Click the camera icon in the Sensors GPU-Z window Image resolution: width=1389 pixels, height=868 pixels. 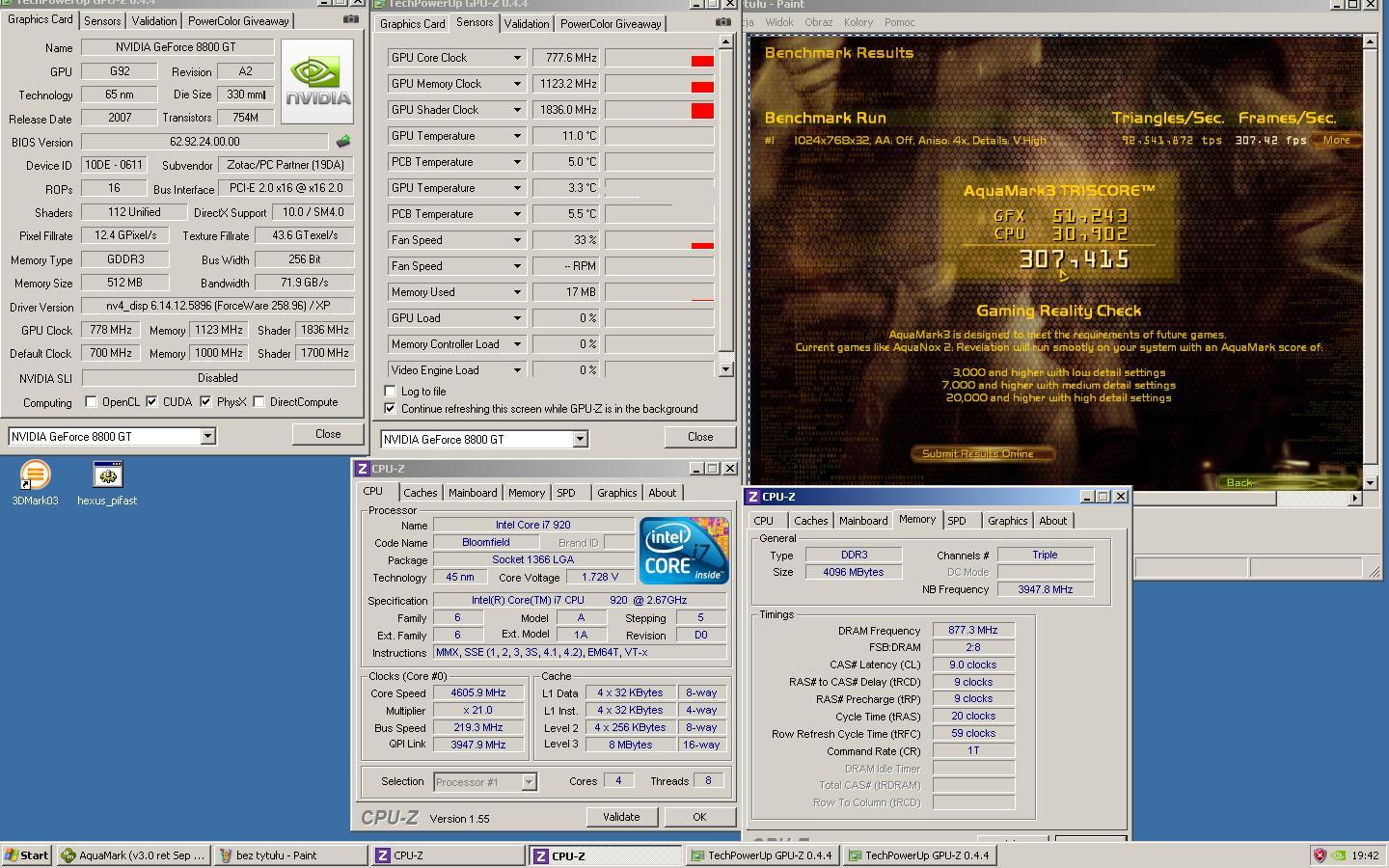click(x=722, y=22)
